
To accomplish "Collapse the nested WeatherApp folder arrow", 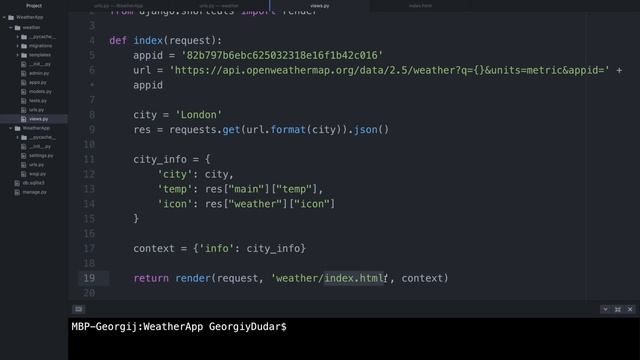I will pyautogui.click(x=11, y=128).
